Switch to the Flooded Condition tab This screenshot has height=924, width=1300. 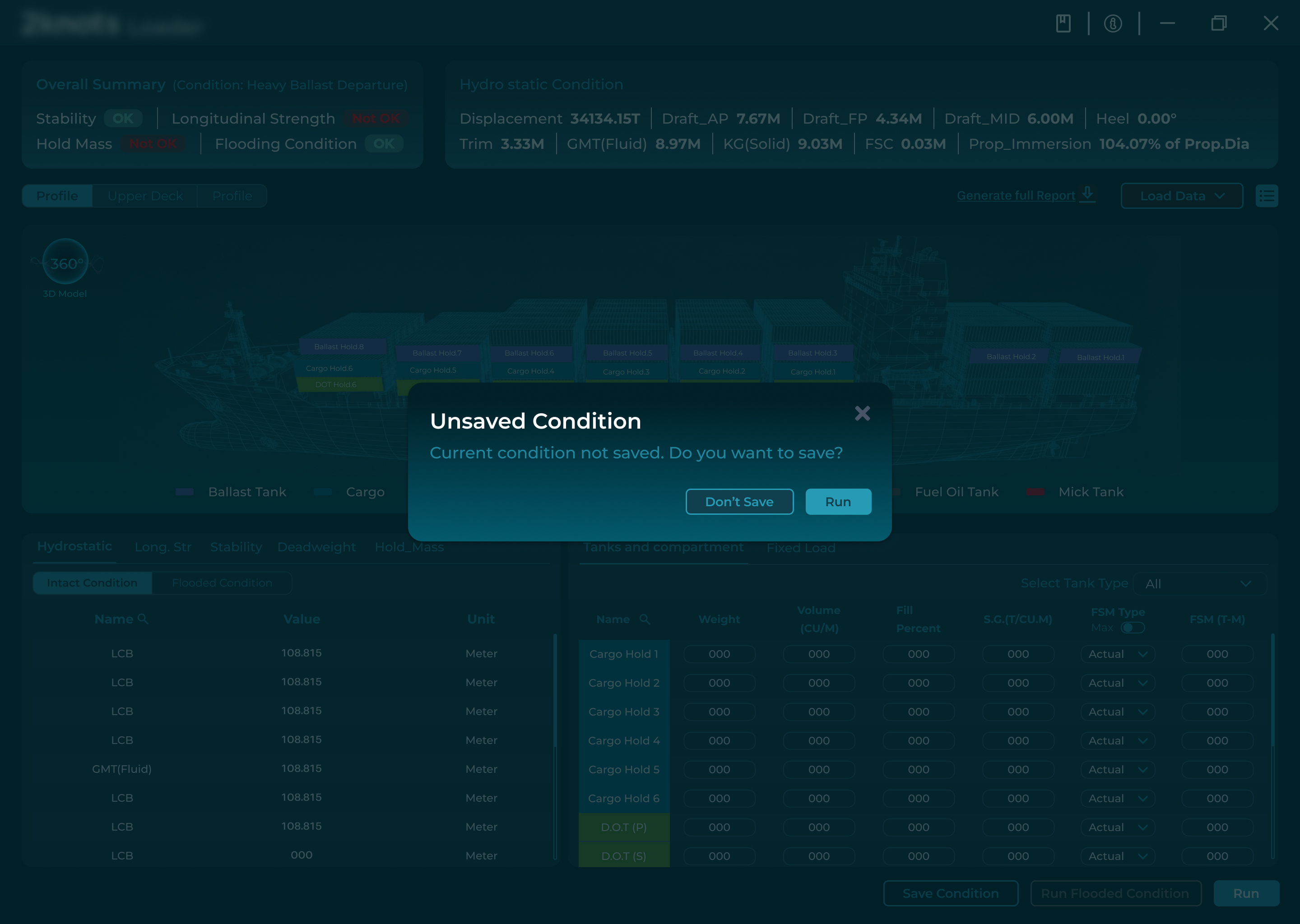pos(222,582)
